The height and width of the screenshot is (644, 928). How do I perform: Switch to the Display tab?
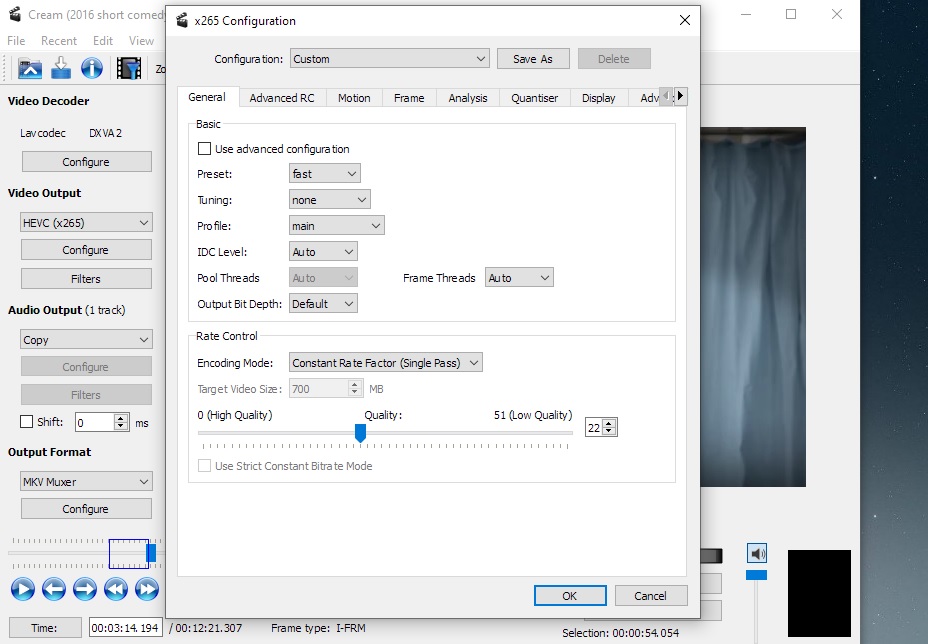click(x=599, y=98)
